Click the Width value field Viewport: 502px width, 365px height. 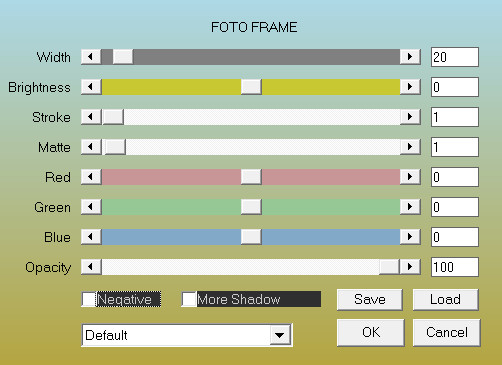(455, 57)
